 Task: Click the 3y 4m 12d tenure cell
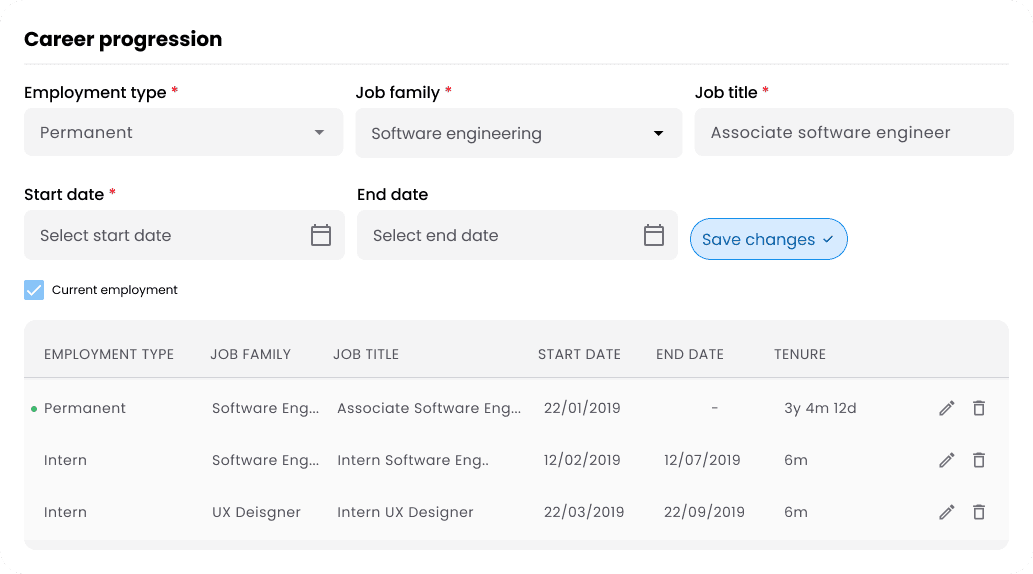pos(820,408)
